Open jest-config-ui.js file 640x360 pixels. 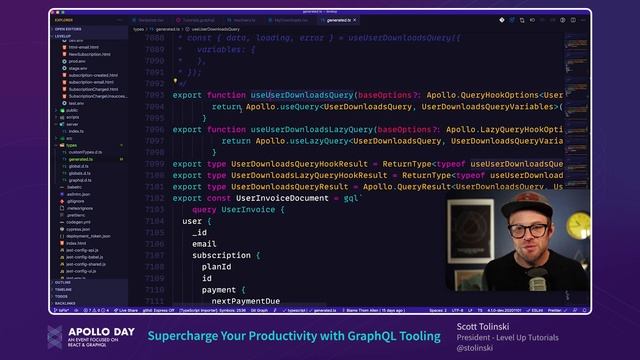81,271
